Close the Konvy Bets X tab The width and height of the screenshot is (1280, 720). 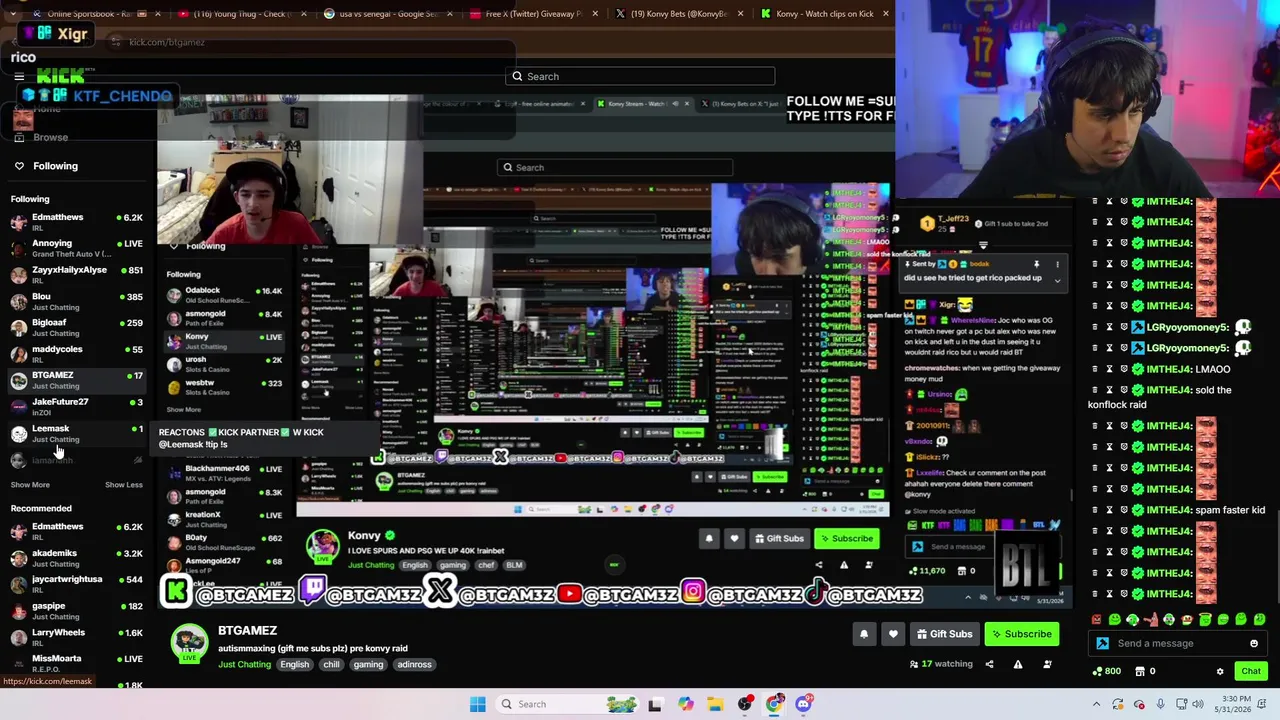tap(740, 14)
